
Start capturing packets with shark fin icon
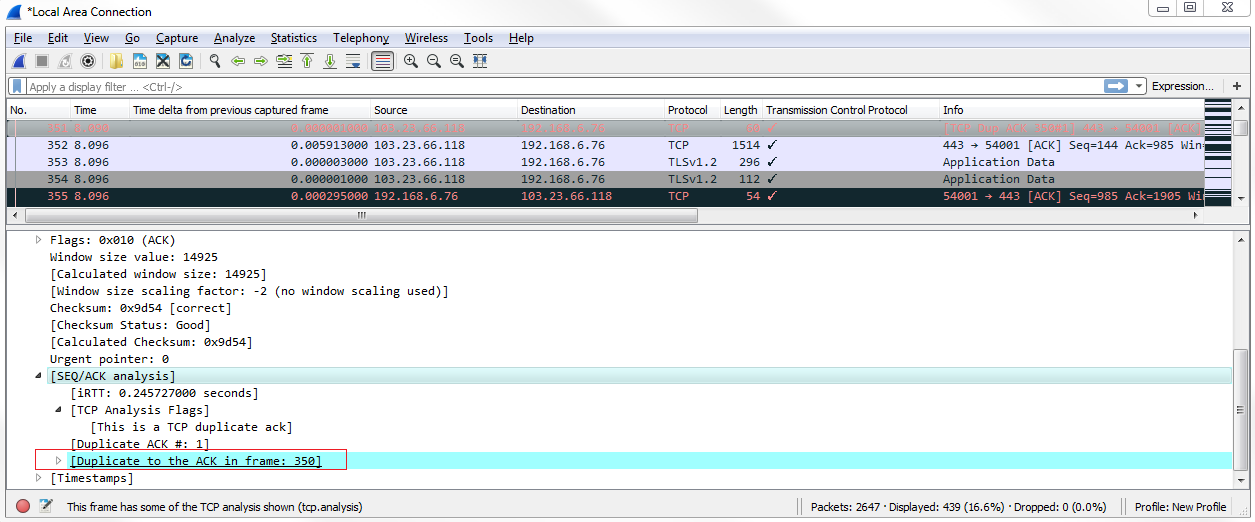point(19,61)
